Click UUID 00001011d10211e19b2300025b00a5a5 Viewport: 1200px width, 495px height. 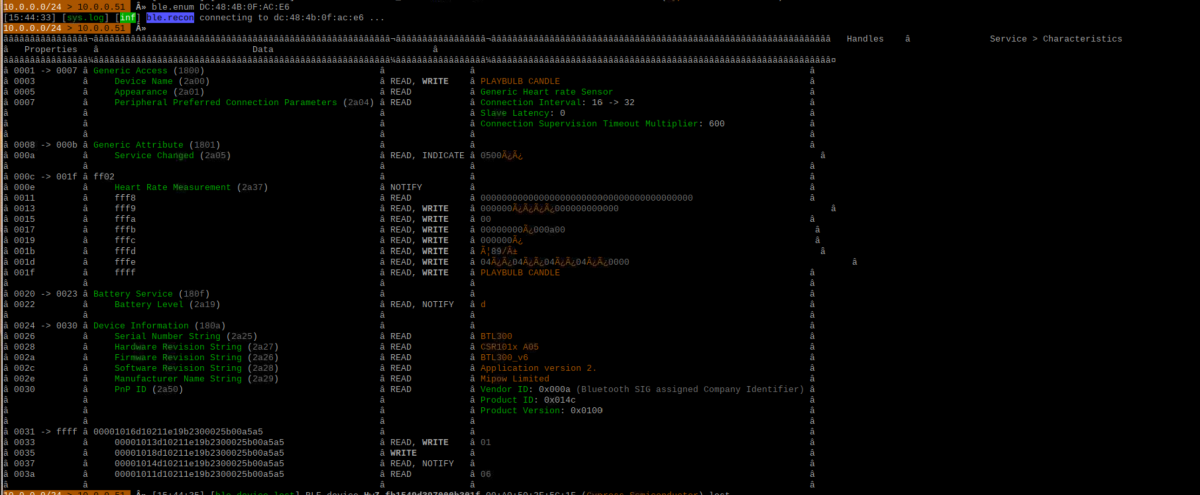[199, 474]
